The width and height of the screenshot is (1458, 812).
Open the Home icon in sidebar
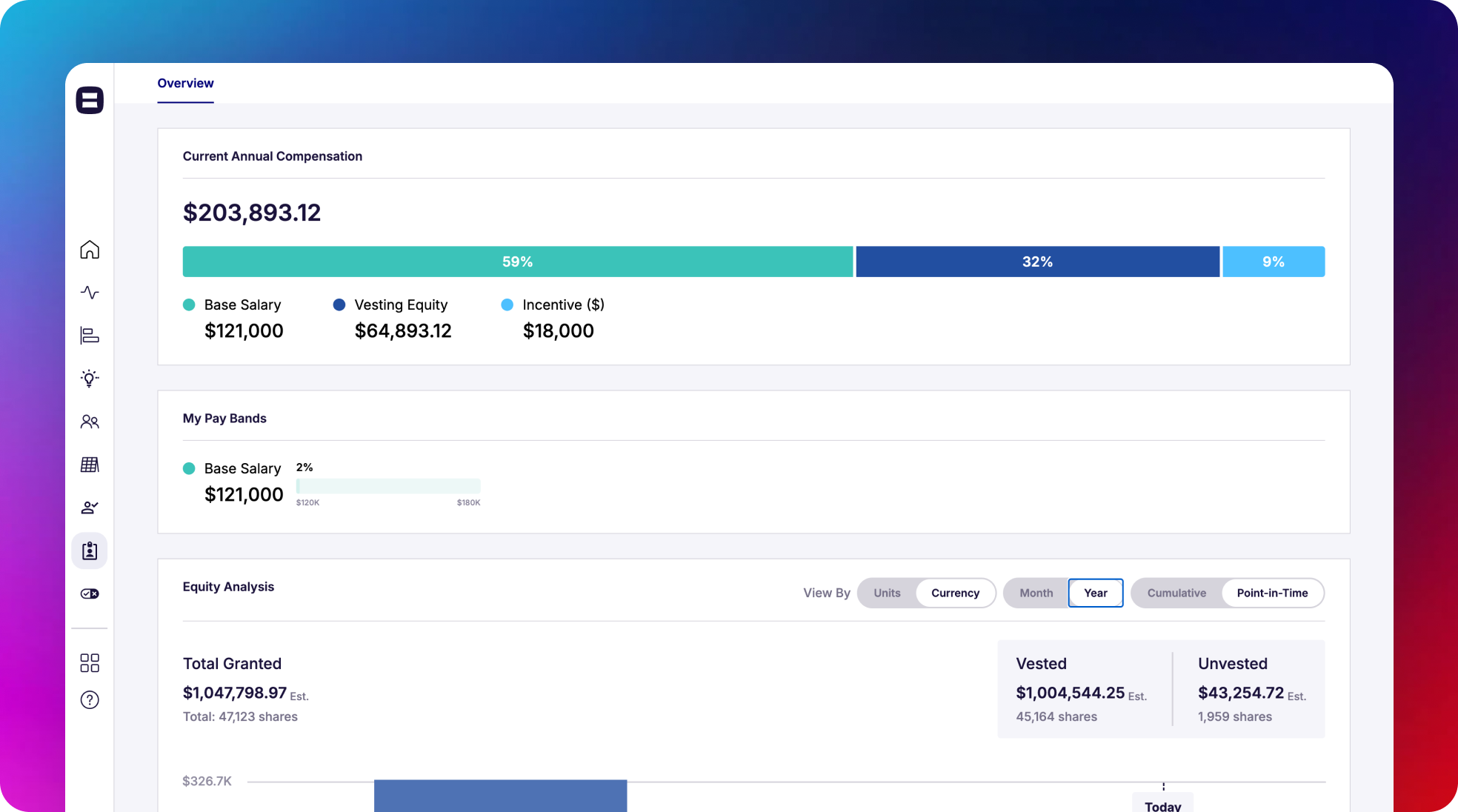click(90, 250)
